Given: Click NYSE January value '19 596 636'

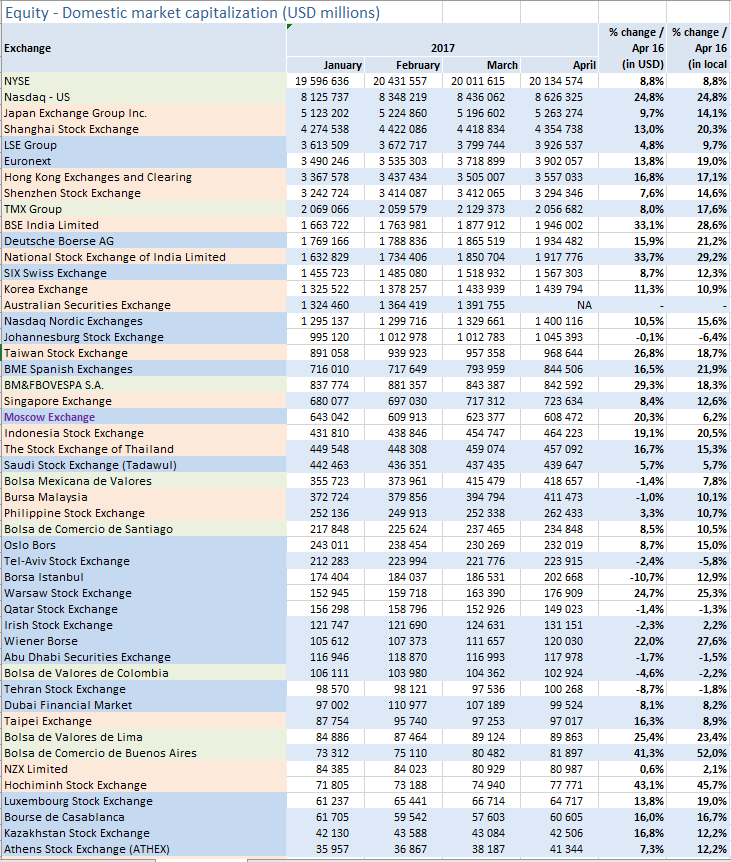Looking at the screenshot, I should coord(326,81).
